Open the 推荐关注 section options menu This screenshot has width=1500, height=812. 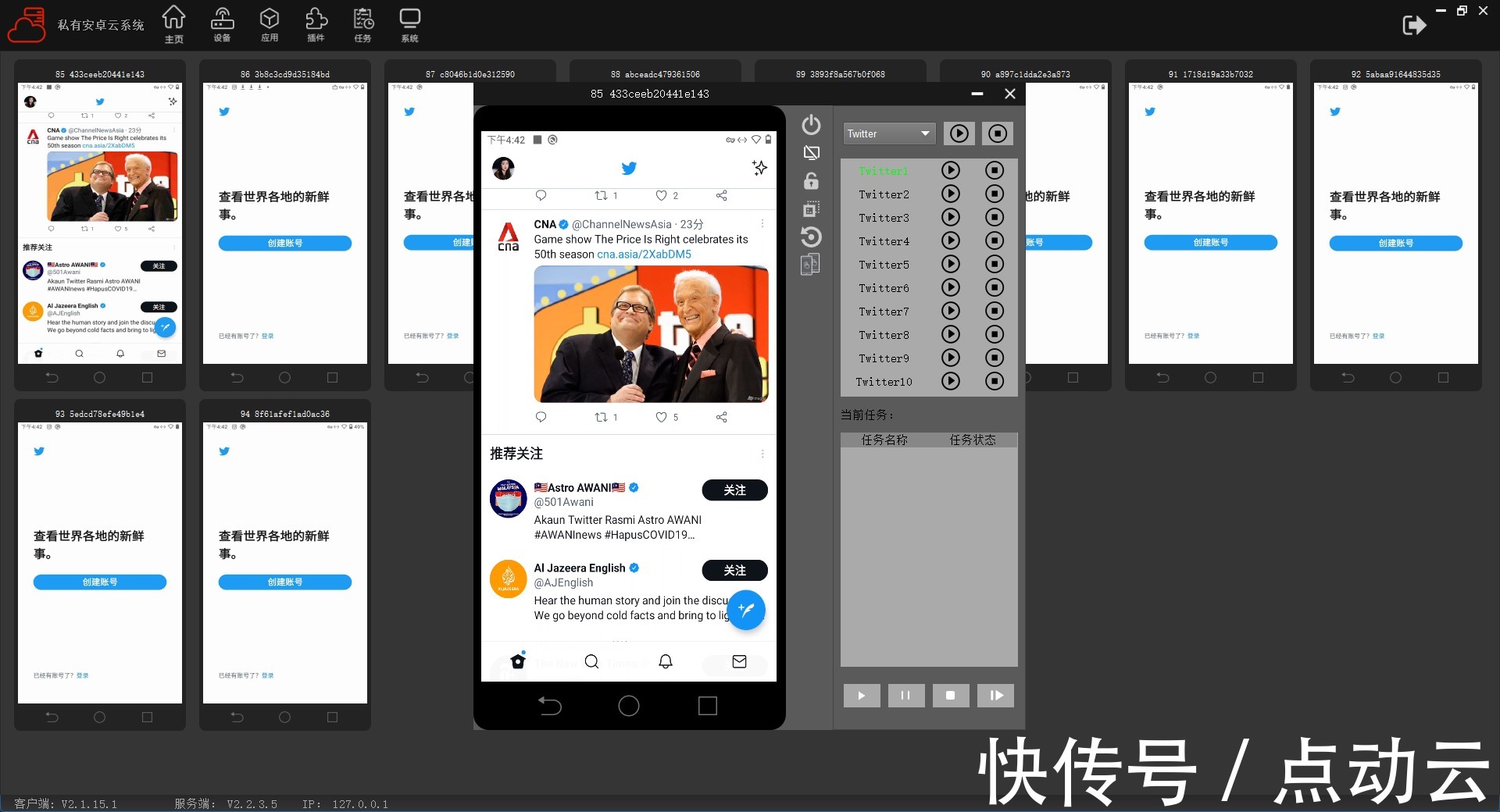point(762,454)
